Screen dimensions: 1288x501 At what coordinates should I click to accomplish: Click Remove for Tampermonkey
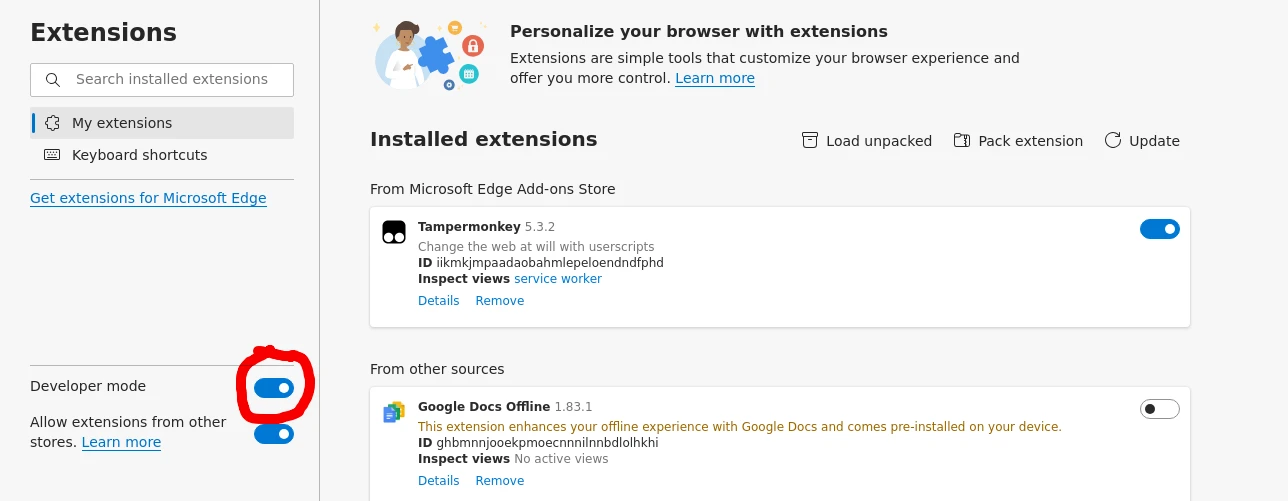point(500,301)
